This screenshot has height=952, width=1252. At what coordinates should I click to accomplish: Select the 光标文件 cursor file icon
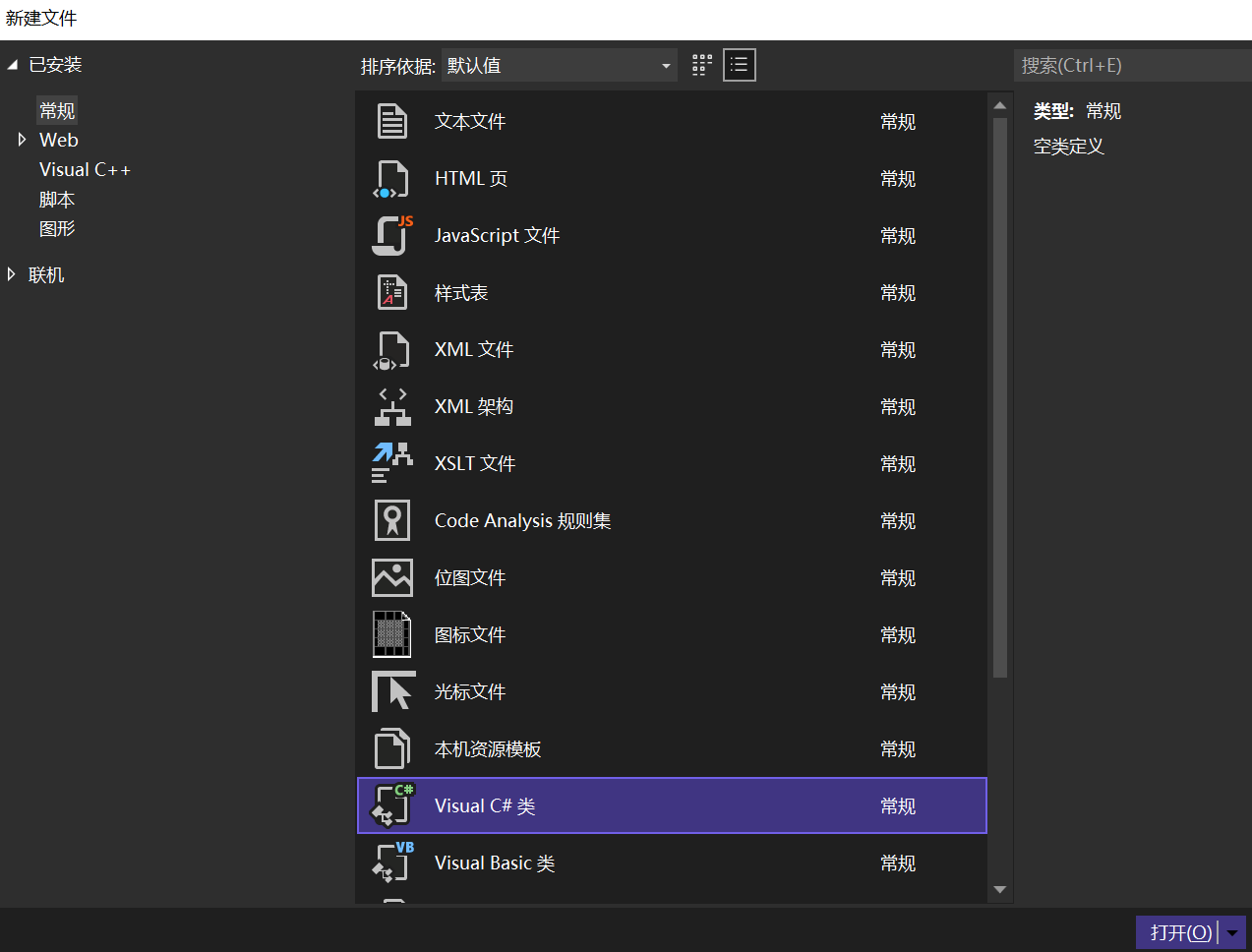pyautogui.click(x=392, y=692)
